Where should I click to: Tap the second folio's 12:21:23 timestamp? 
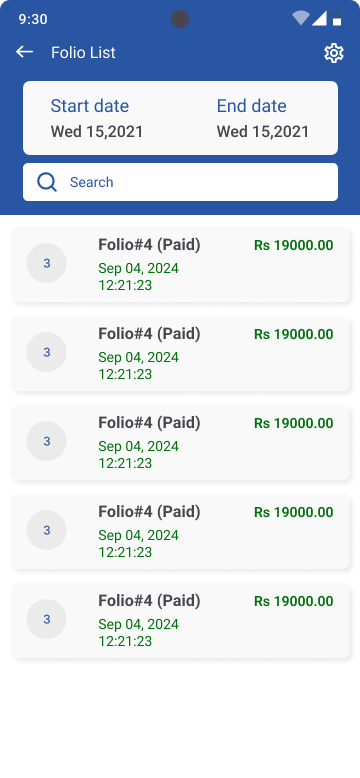125,374
